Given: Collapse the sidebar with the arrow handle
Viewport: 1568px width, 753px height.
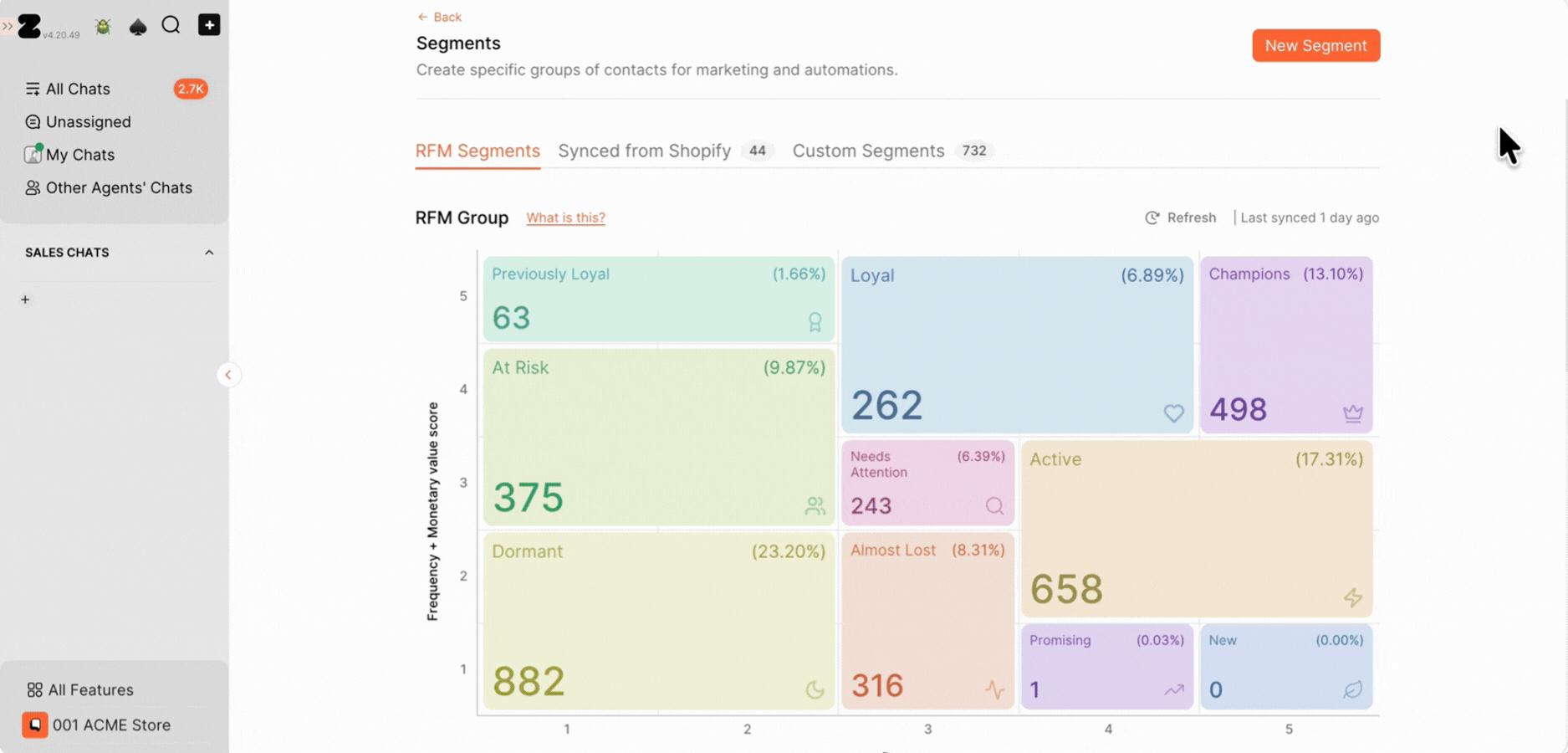Looking at the screenshot, I should point(228,375).
